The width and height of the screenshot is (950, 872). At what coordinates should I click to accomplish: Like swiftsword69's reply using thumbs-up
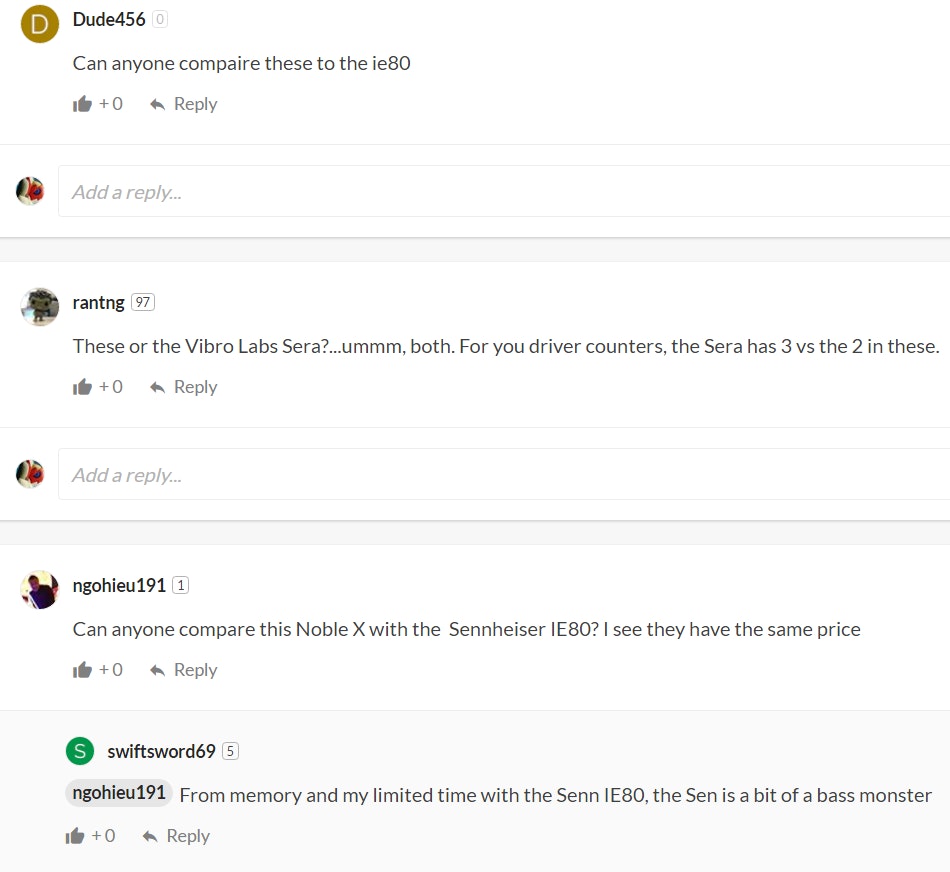[75, 836]
